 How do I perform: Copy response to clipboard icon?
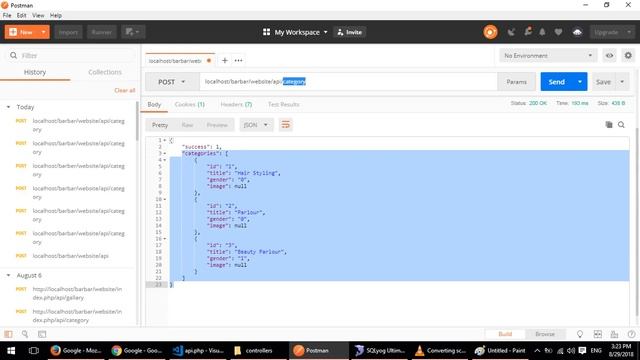[609, 124]
